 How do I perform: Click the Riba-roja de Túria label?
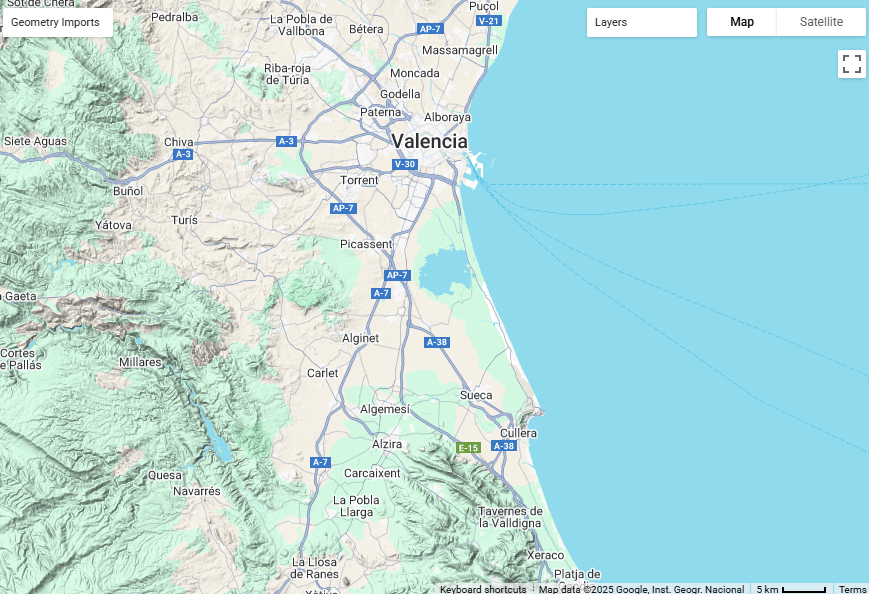[287, 74]
